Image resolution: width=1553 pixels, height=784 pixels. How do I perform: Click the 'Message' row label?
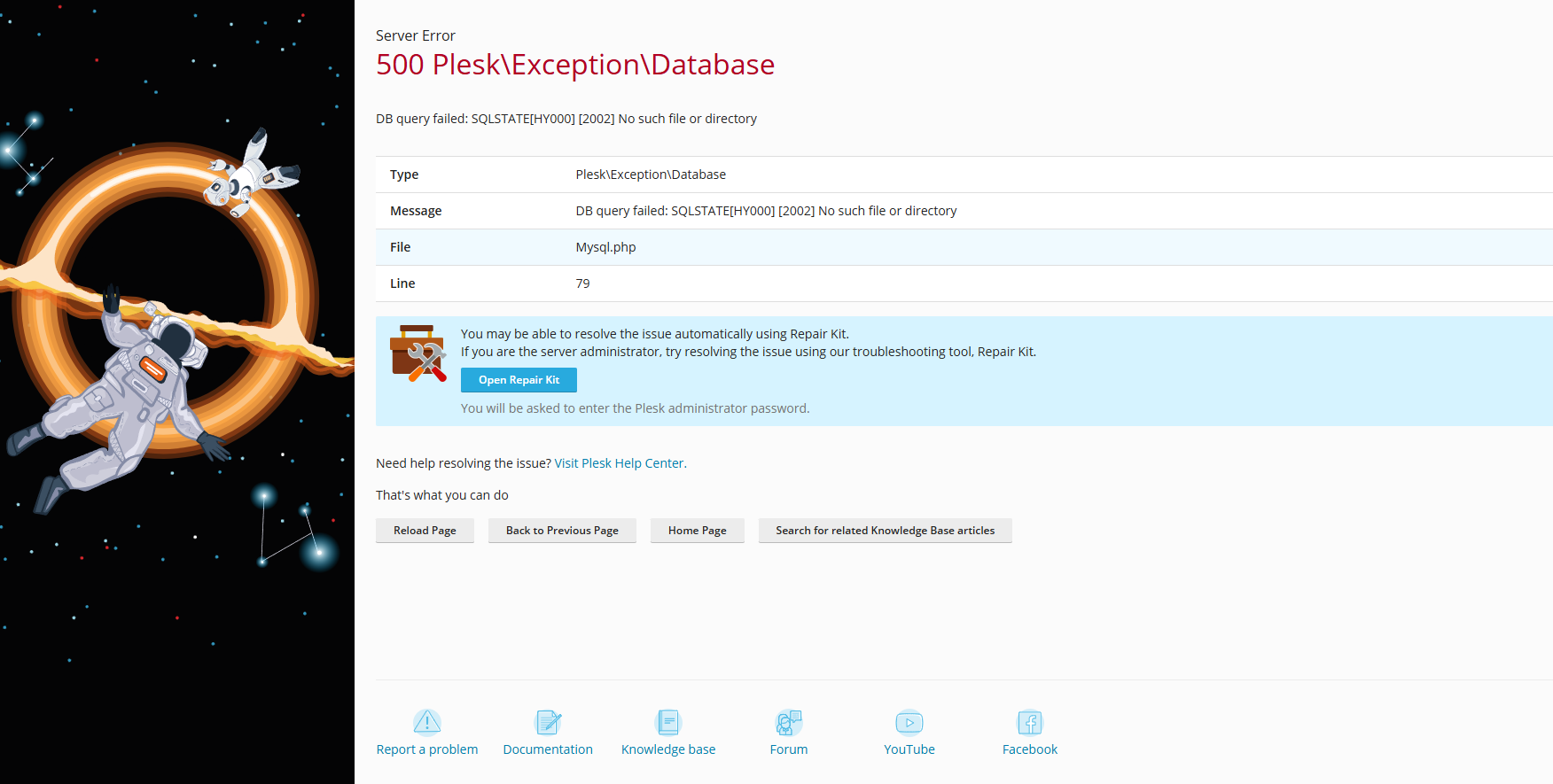point(416,211)
